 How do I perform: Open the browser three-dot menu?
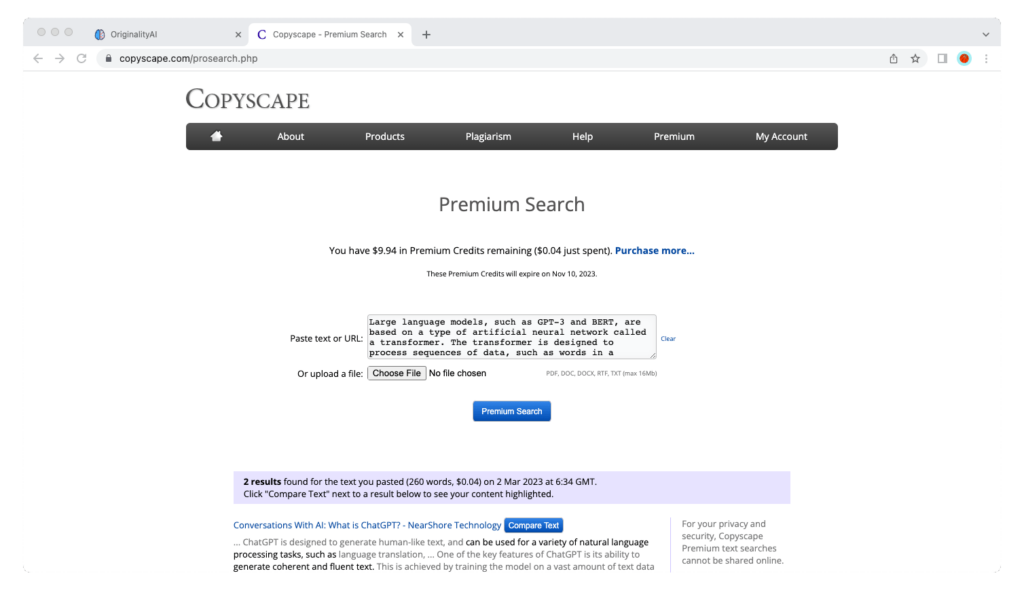point(986,58)
